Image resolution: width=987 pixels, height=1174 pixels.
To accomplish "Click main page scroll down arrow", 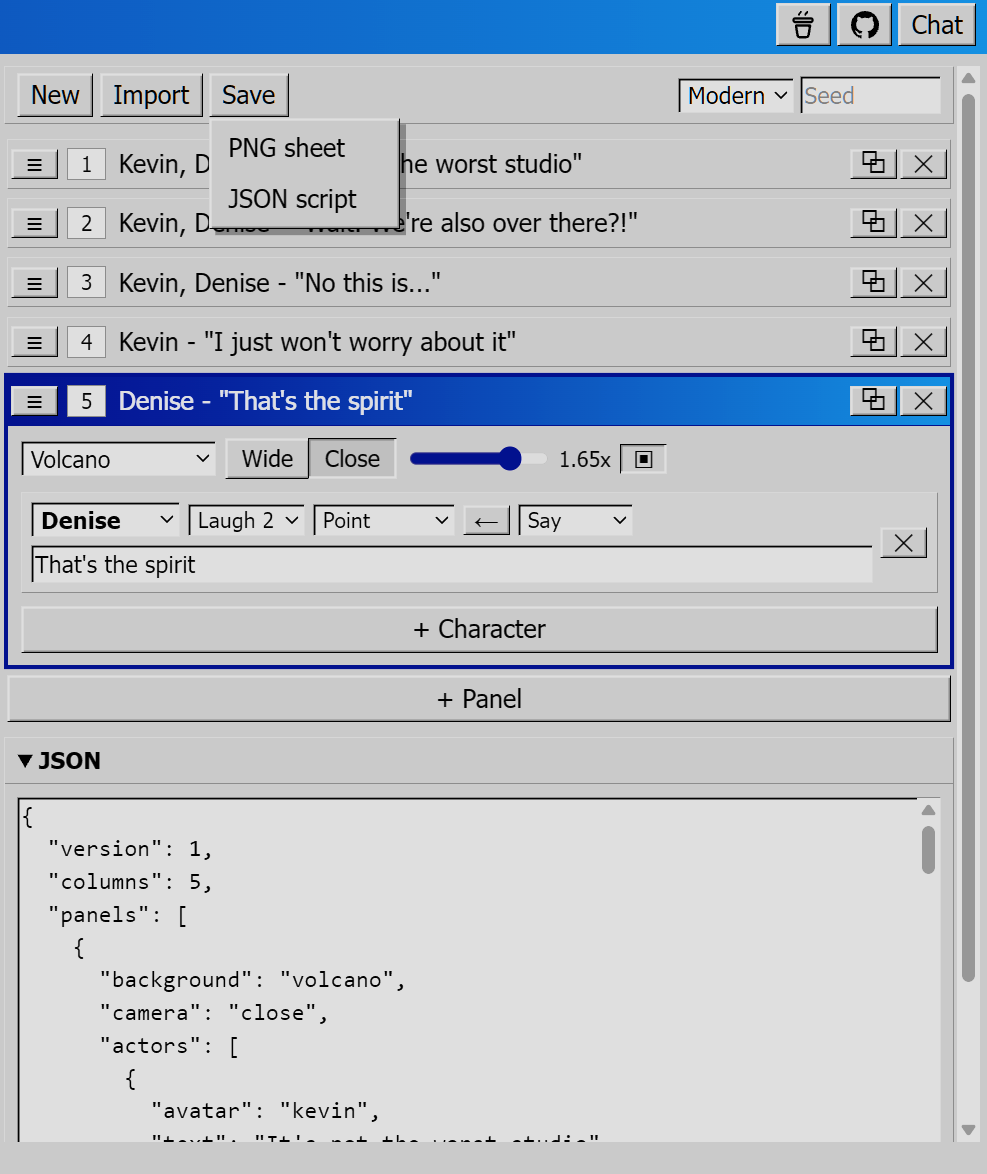I will click(x=968, y=1130).
